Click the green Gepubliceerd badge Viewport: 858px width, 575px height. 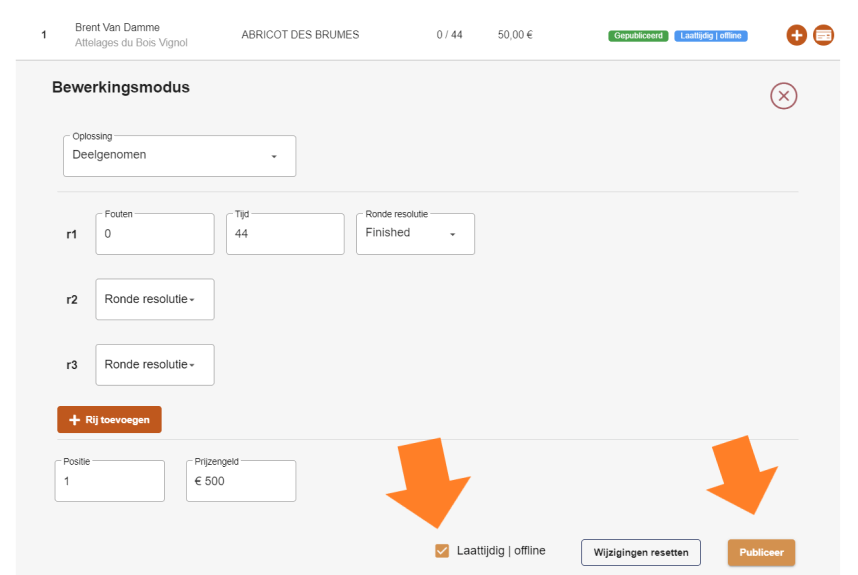point(638,36)
